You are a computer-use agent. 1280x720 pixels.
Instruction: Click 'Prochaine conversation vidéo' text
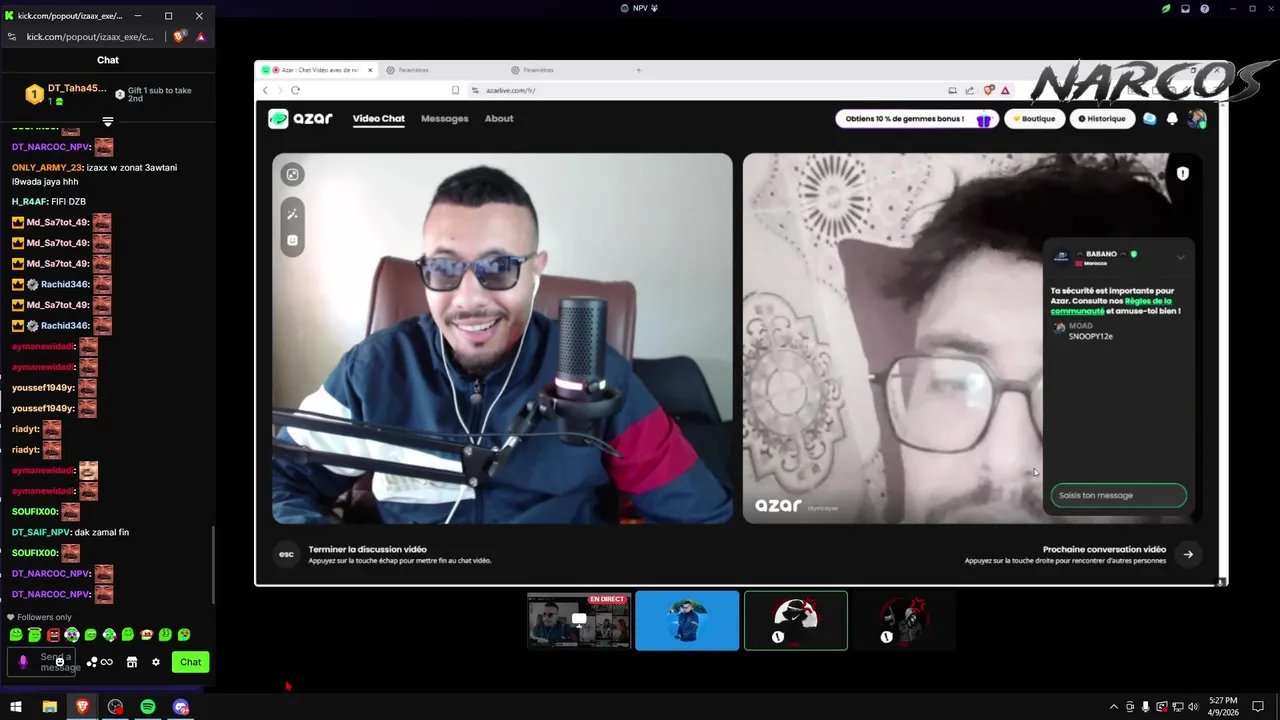(1104, 549)
